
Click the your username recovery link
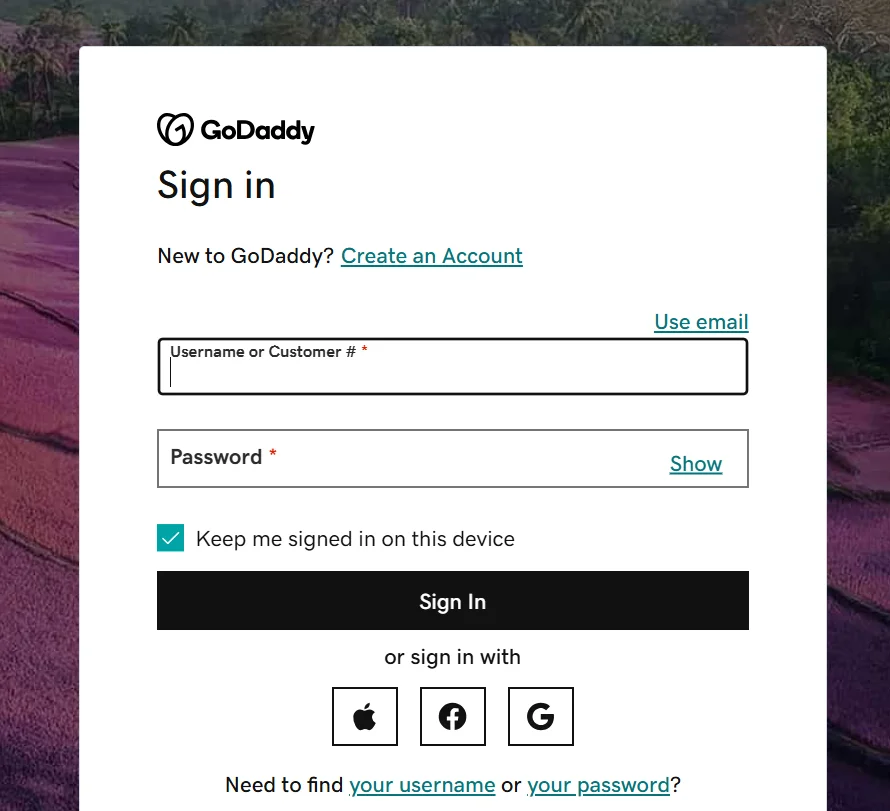coord(422,785)
